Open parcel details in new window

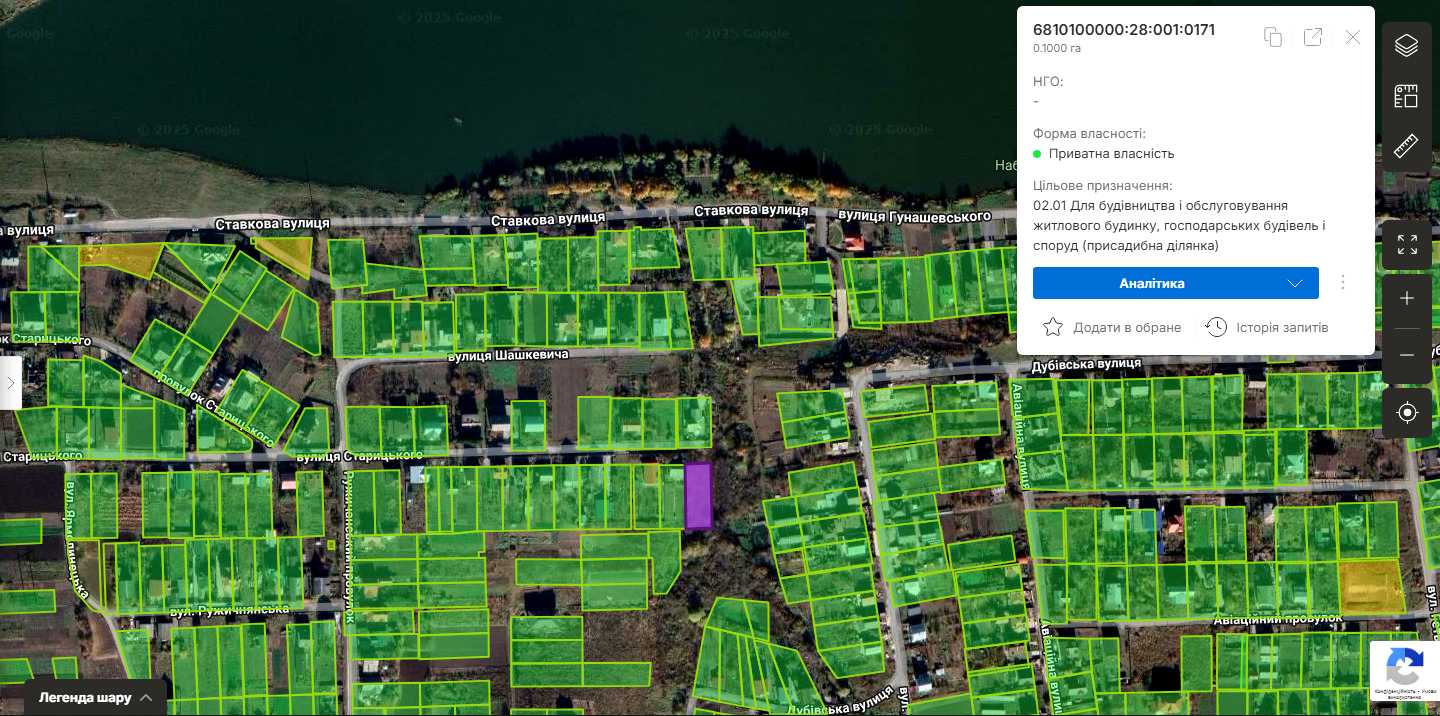click(1313, 37)
